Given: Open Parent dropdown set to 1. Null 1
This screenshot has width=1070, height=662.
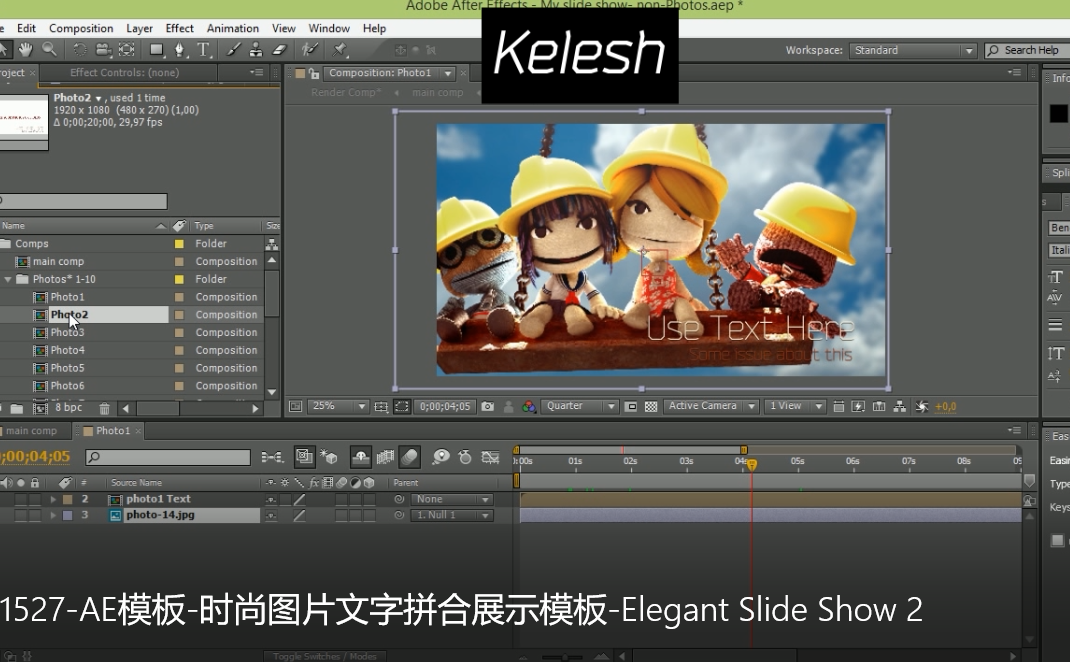Looking at the screenshot, I should 451,515.
